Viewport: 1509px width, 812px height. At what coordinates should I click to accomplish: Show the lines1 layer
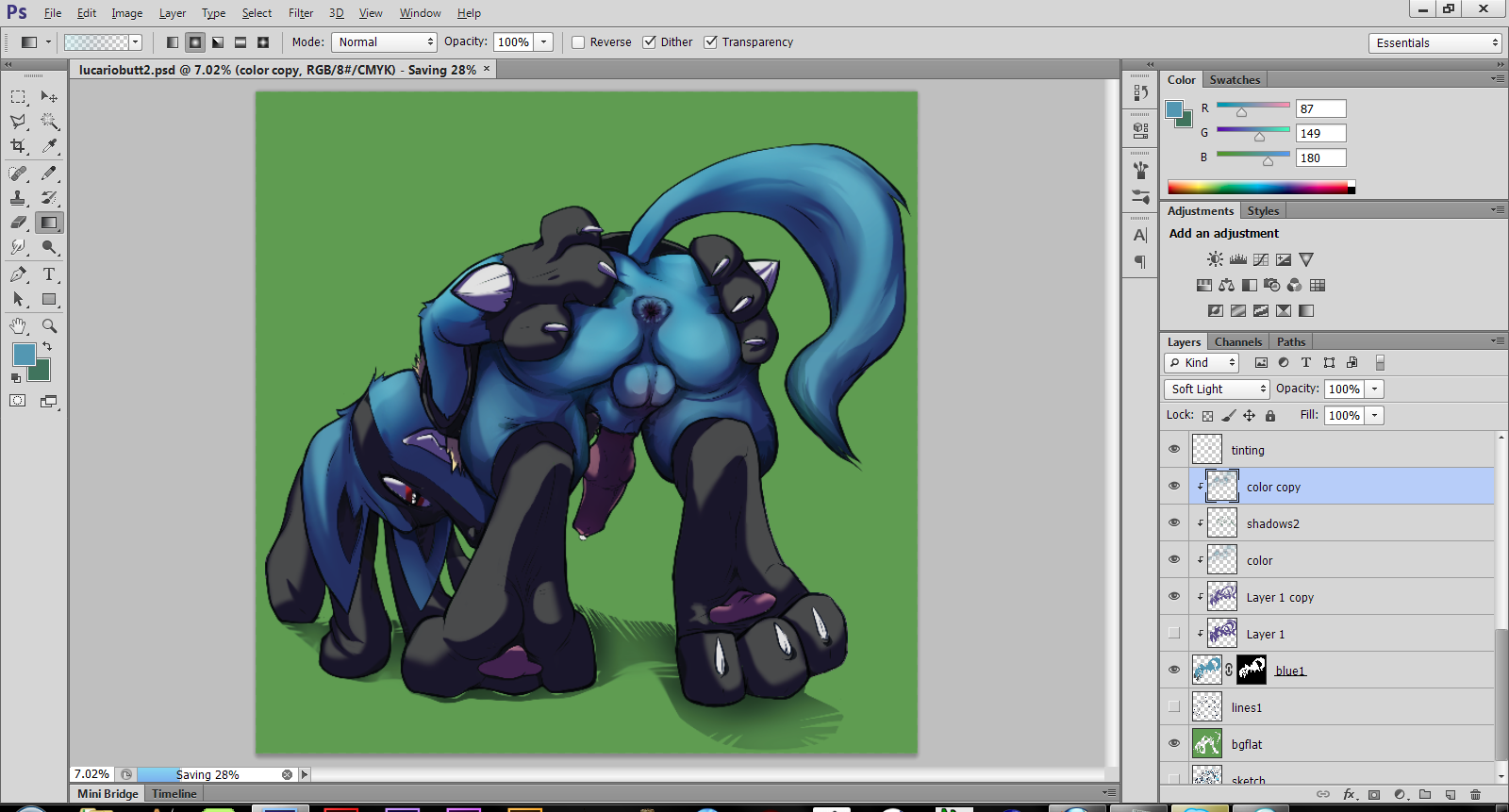(x=1174, y=707)
